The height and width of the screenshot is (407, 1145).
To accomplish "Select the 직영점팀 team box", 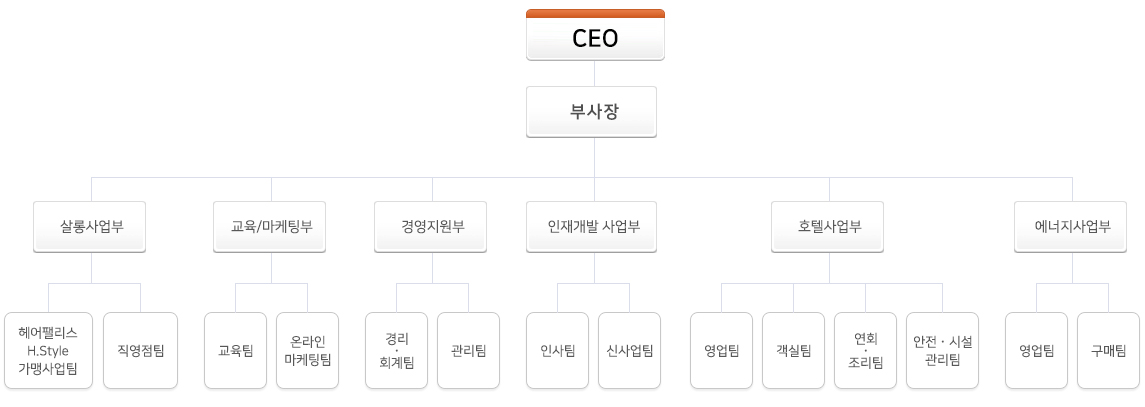I will 140,351.
